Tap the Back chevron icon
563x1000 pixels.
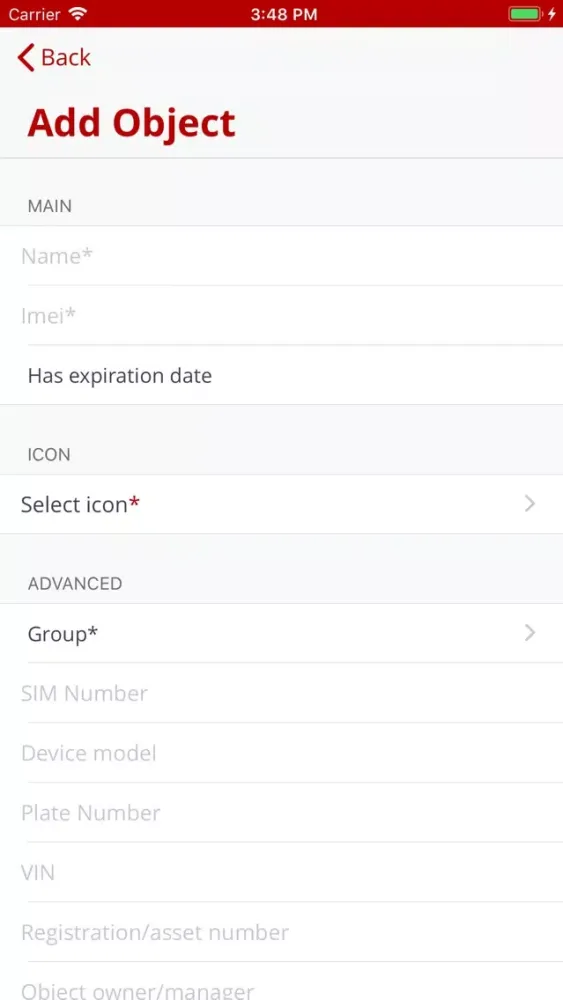point(26,57)
